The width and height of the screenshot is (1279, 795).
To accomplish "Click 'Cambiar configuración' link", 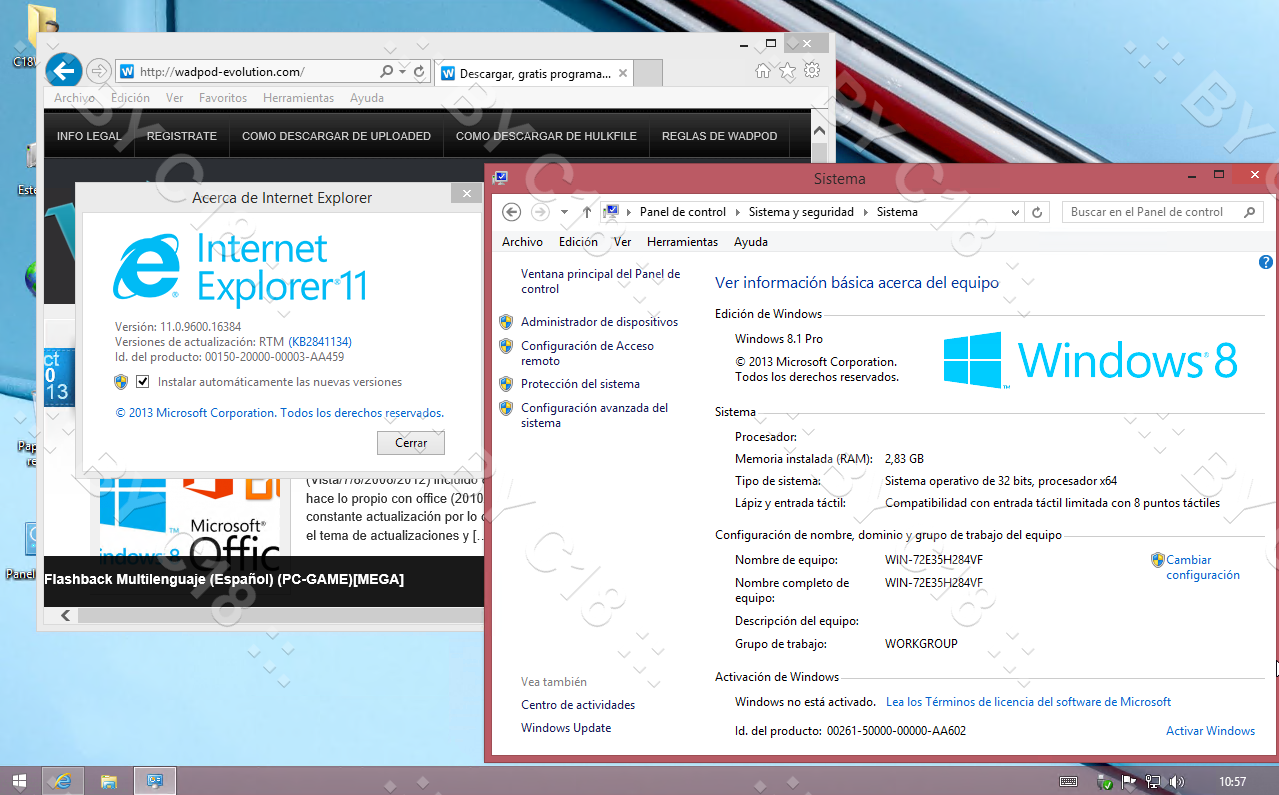I will click(1203, 567).
